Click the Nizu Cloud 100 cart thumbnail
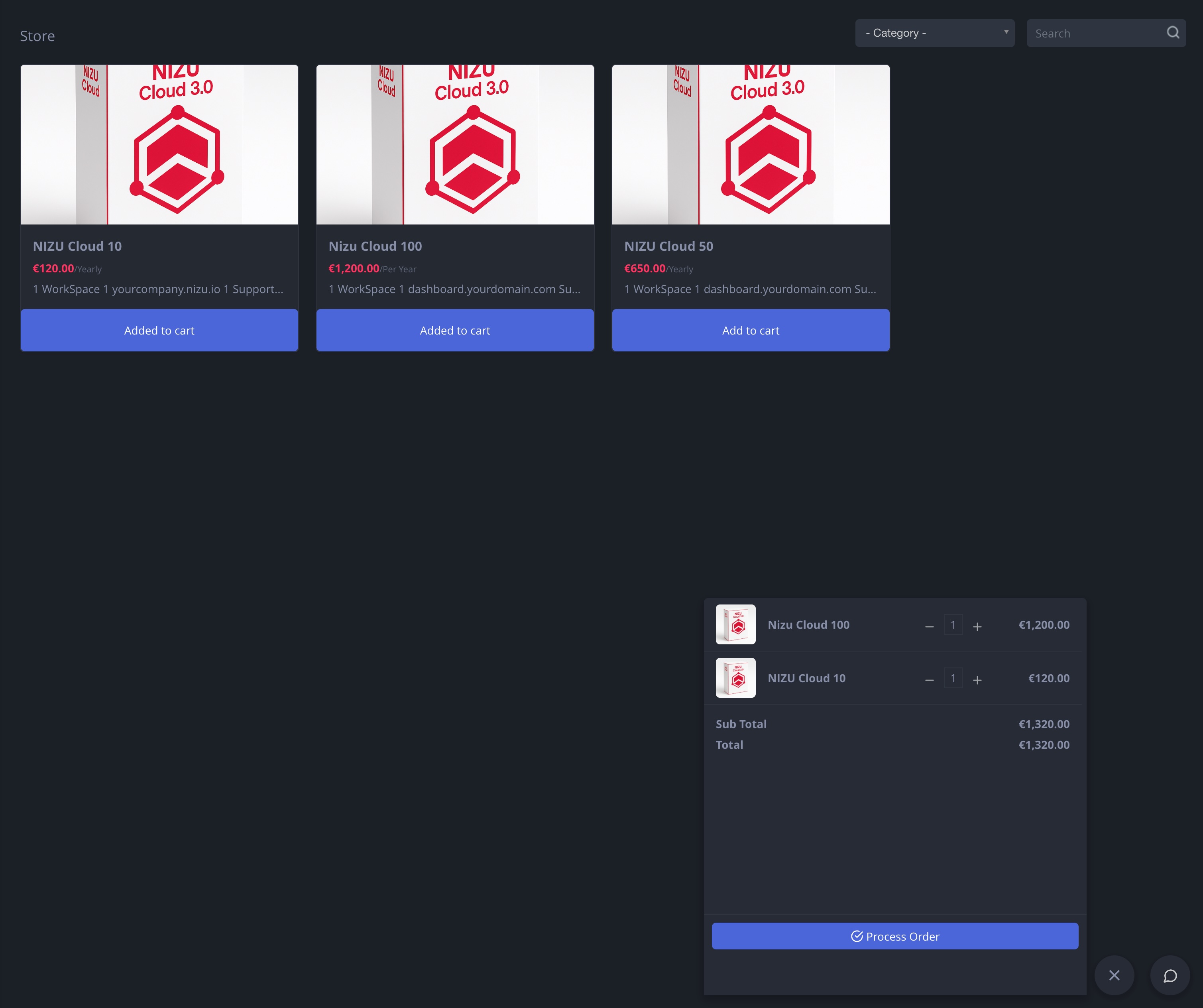1203x1008 pixels. coord(735,625)
